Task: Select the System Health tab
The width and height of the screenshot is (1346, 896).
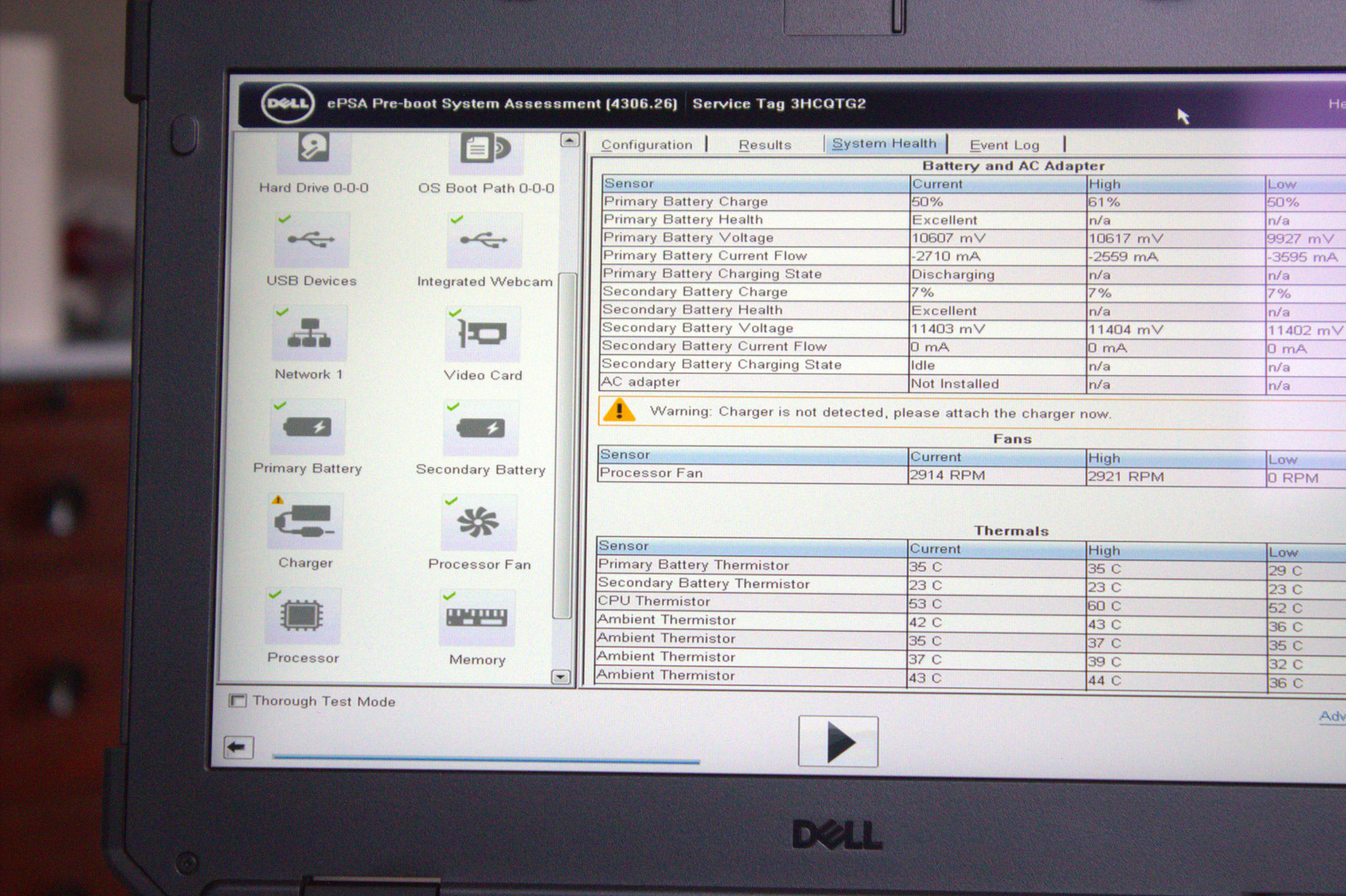Action: click(884, 144)
